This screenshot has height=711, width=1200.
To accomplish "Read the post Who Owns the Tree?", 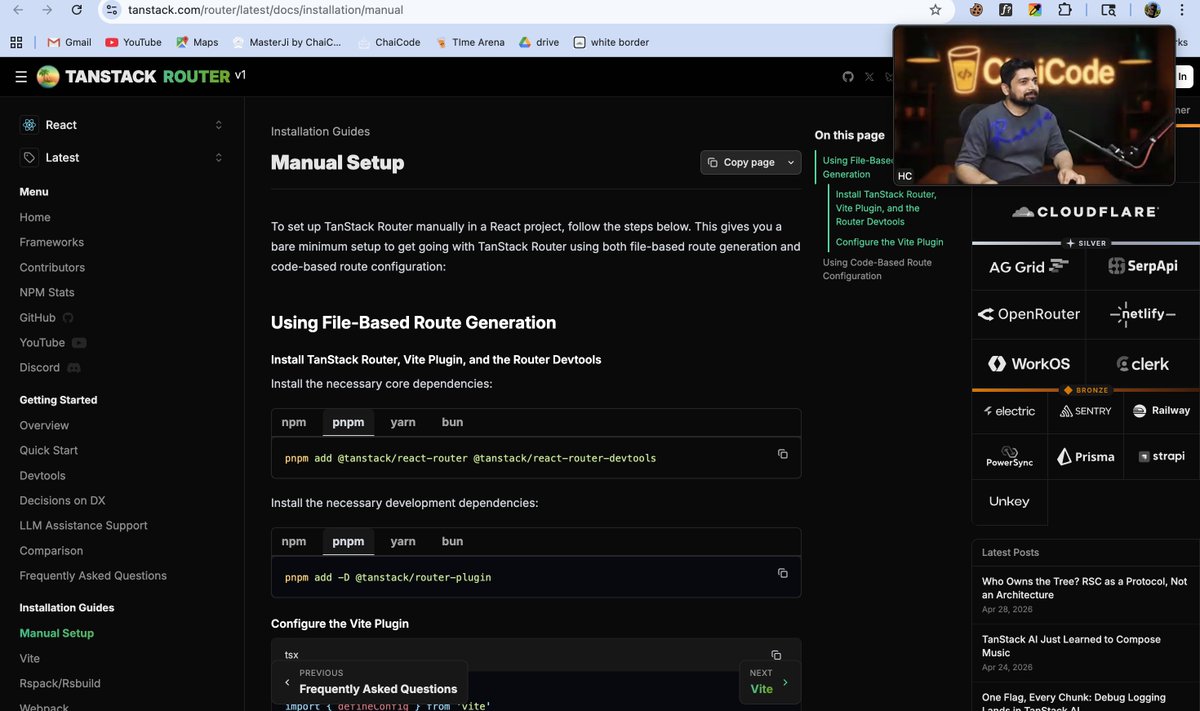I will coord(1085,588).
